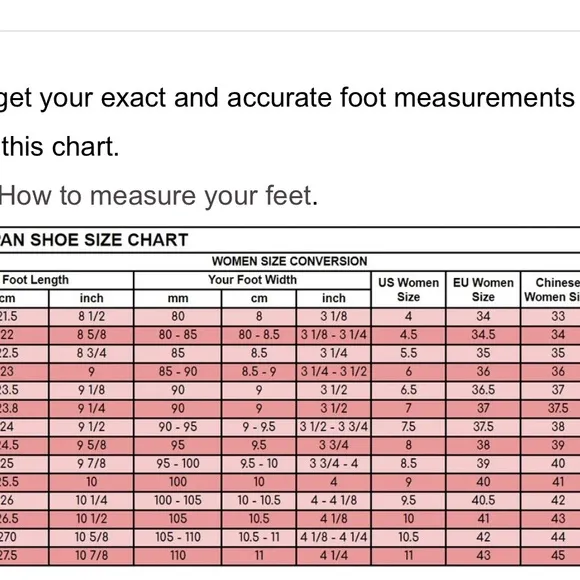The height and width of the screenshot is (580, 580).
Task: Click the 'How to measure your feet.' link
Action: pyautogui.click(x=159, y=195)
